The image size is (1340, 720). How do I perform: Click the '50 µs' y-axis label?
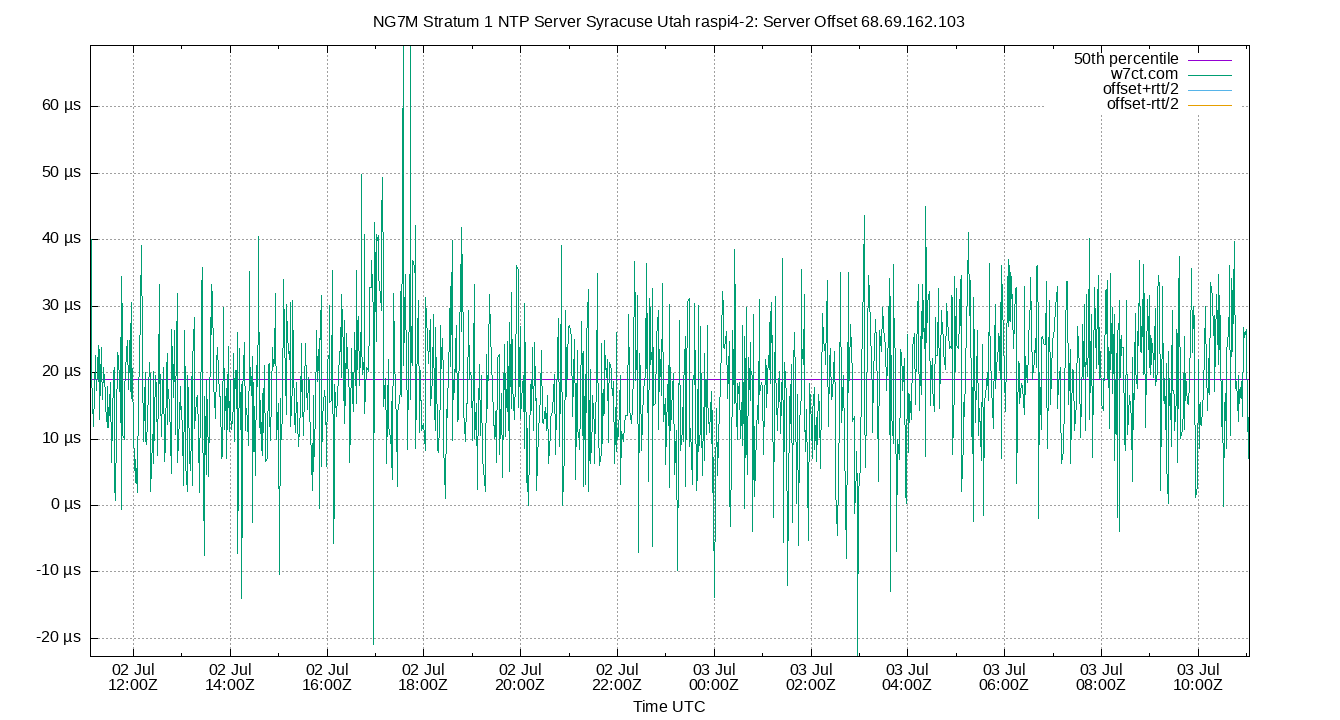(61, 173)
